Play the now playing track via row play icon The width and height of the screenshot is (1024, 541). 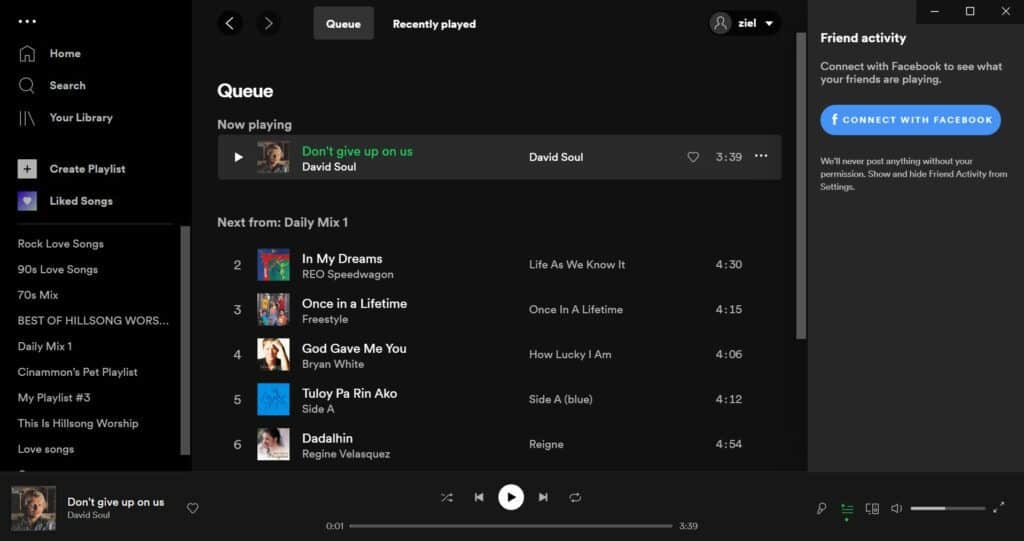coord(238,157)
